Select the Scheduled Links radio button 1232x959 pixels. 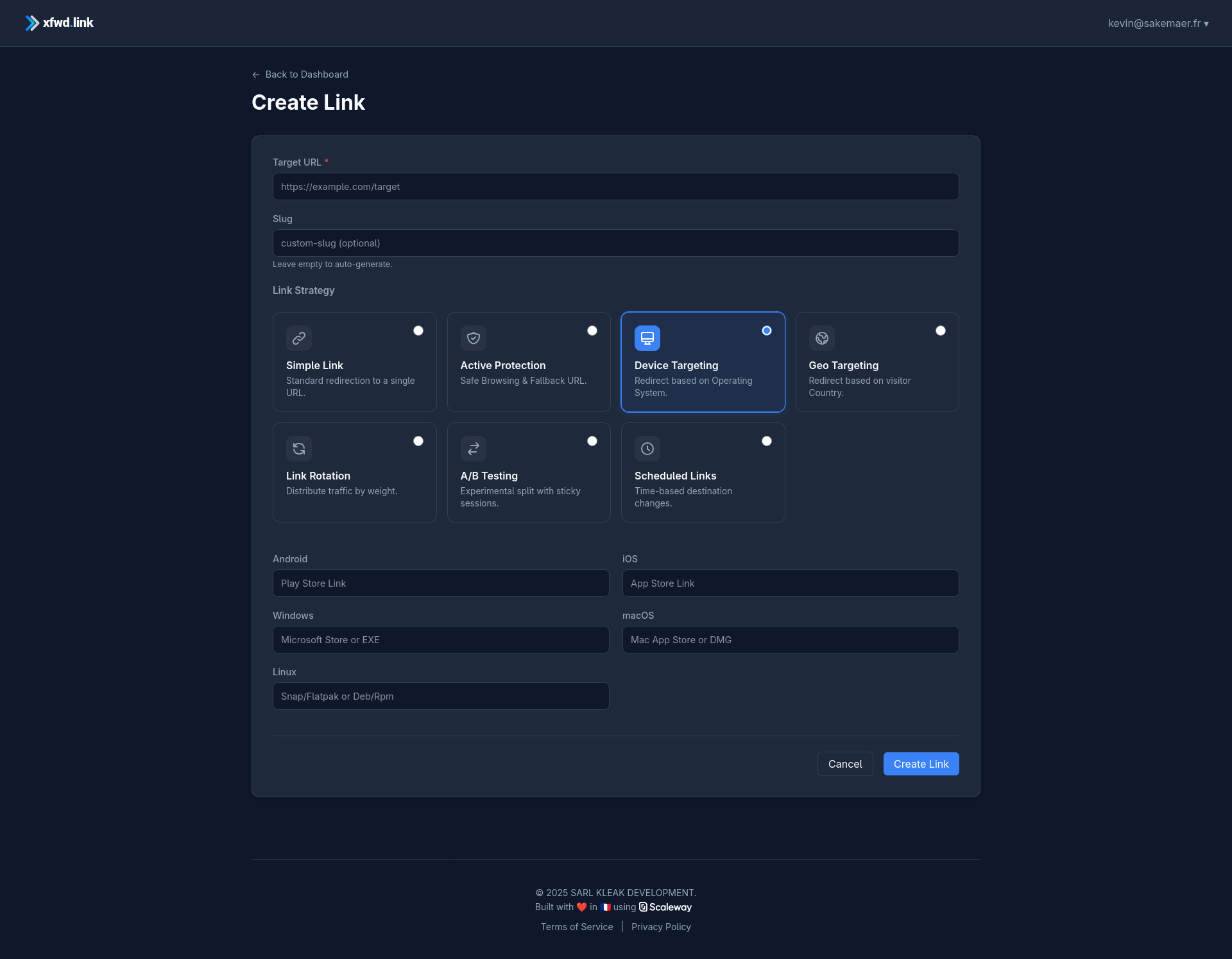767,441
